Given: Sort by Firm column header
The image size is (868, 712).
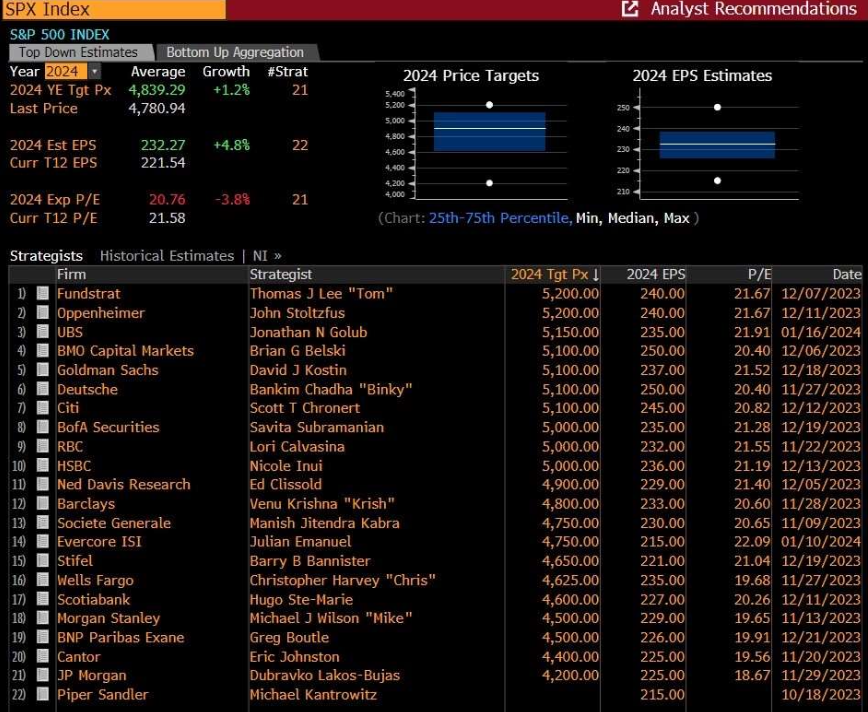Looking at the screenshot, I should pos(152,275).
